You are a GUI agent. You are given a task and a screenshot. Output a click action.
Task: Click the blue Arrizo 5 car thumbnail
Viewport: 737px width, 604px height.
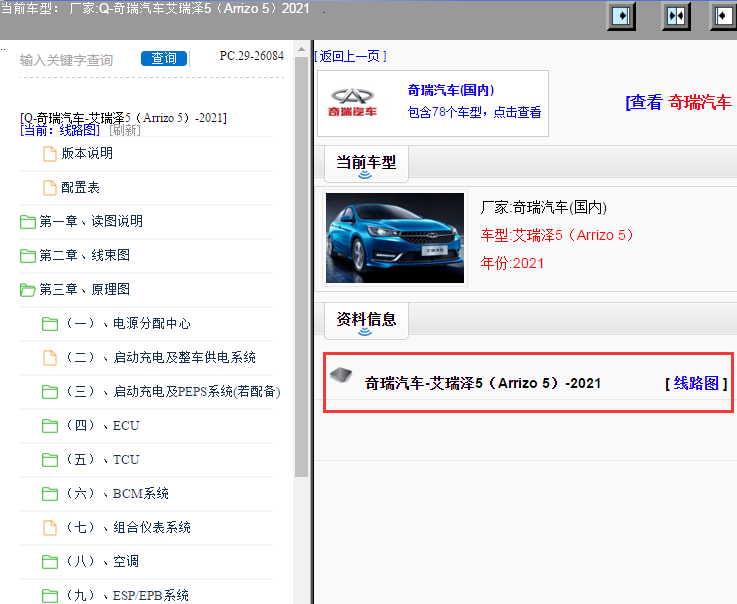[x=395, y=238]
